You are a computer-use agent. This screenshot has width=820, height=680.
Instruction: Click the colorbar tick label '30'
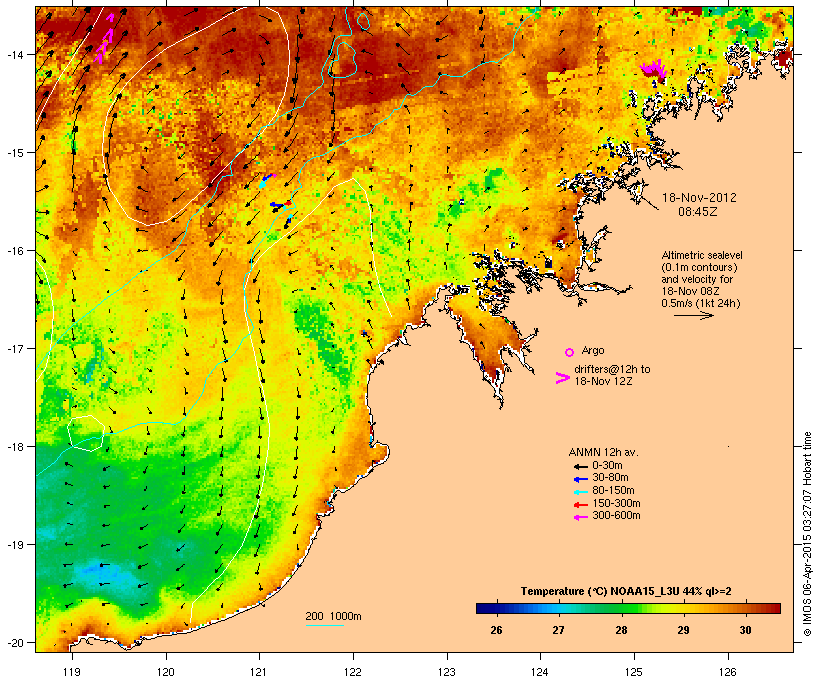tap(745, 630)
